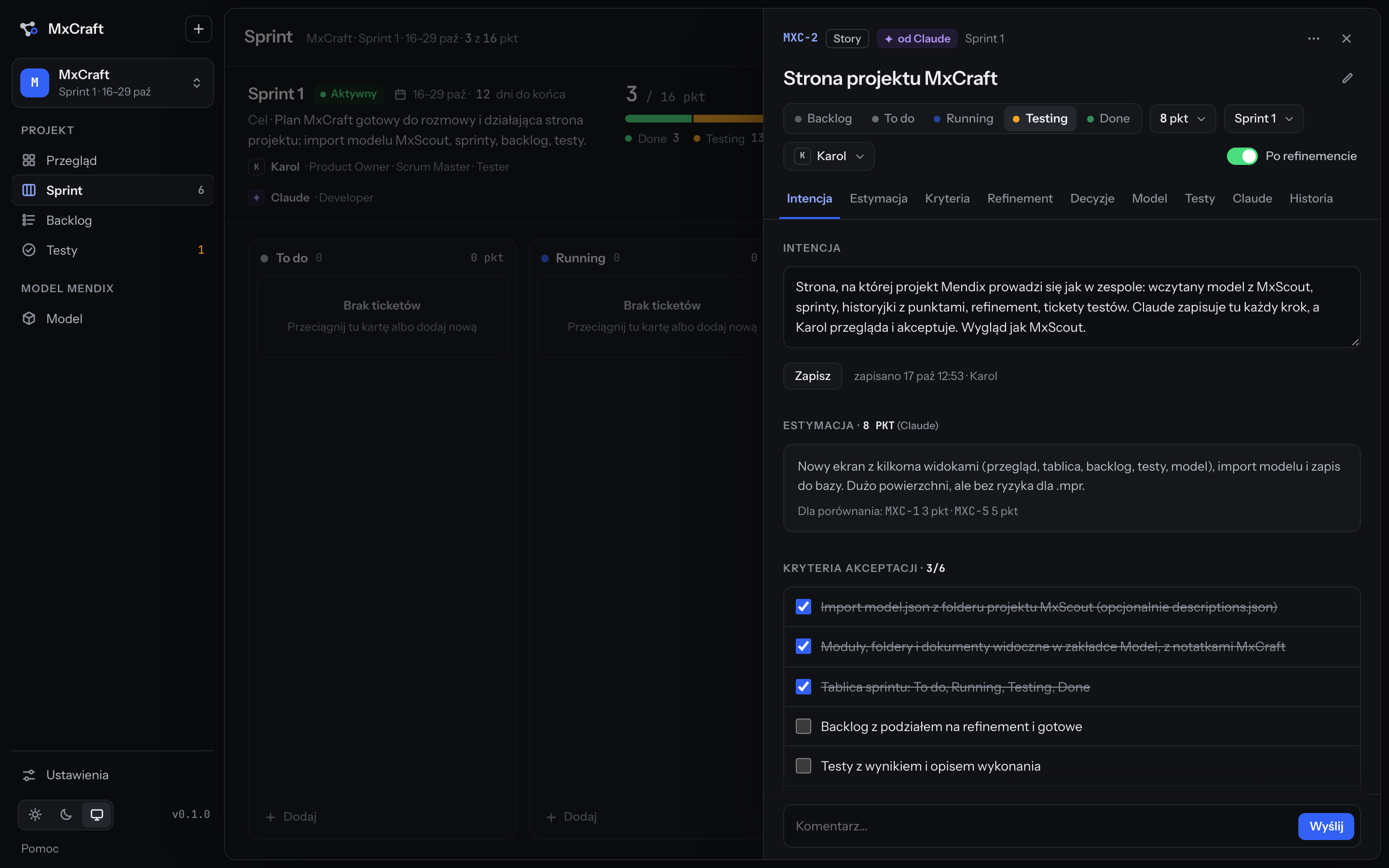This screenshot has width=1389, height=868.
Task: Switch to dark theme moon icon
Action: (x=66, y=814)
